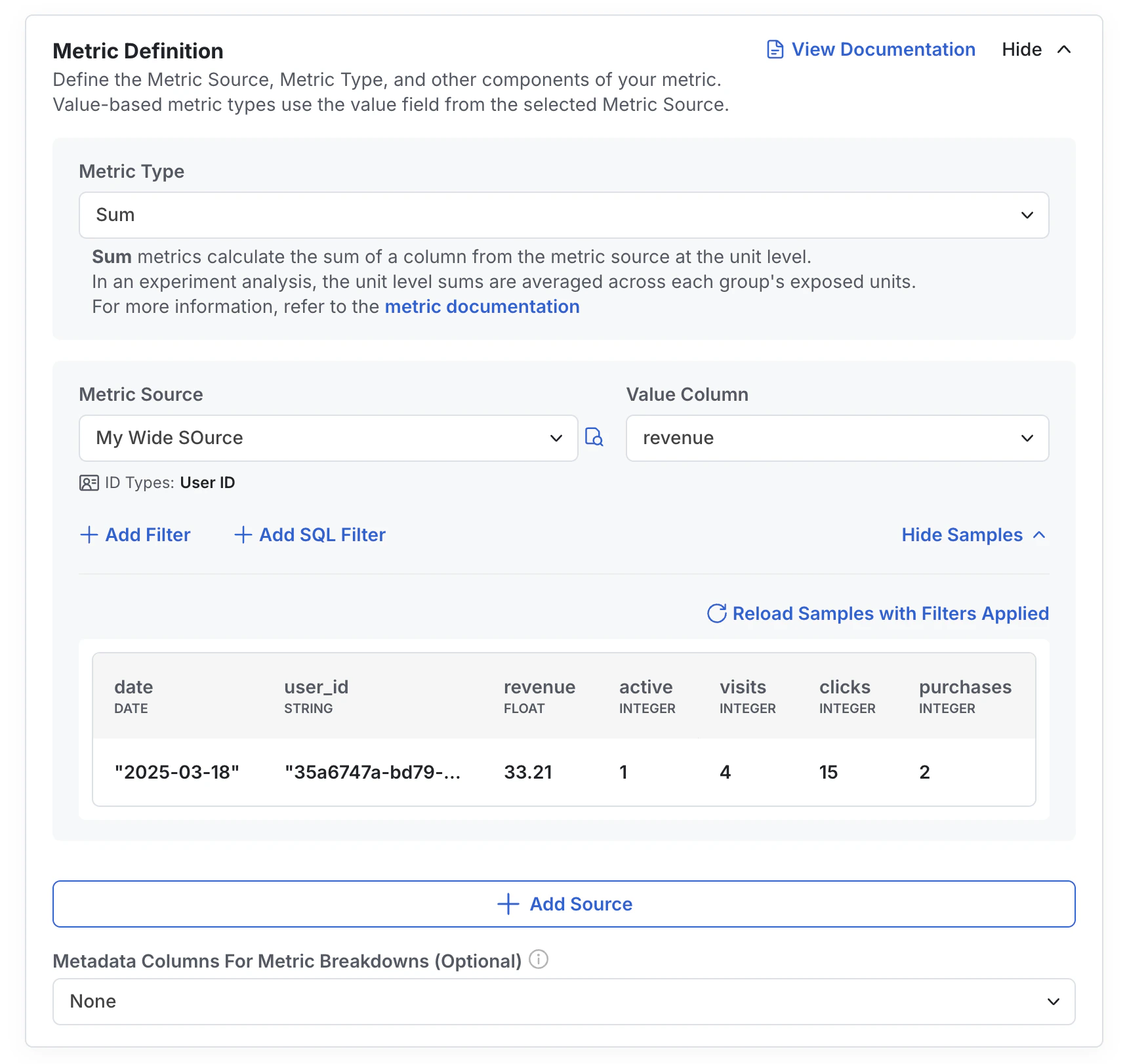
Task: Click the user_id value in the sample row
Action: [x=375, y=772]
